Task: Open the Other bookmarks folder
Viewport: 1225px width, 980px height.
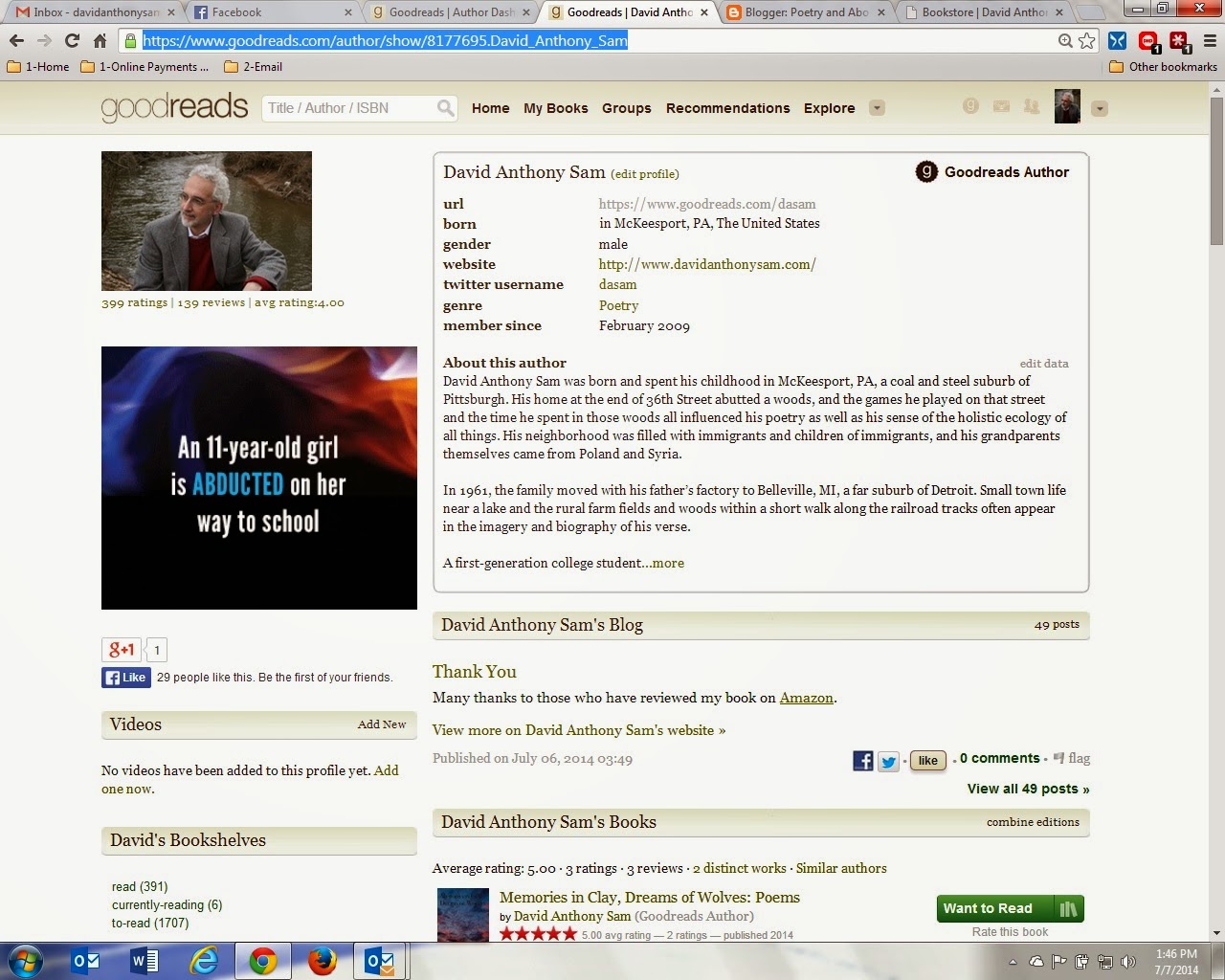Action: click(x=1163, y=67)
